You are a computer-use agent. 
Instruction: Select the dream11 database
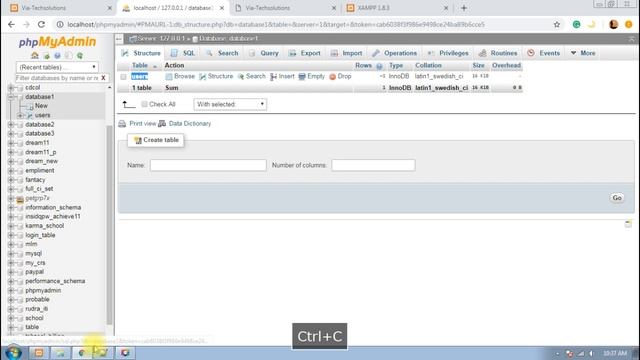pos(37,143)
